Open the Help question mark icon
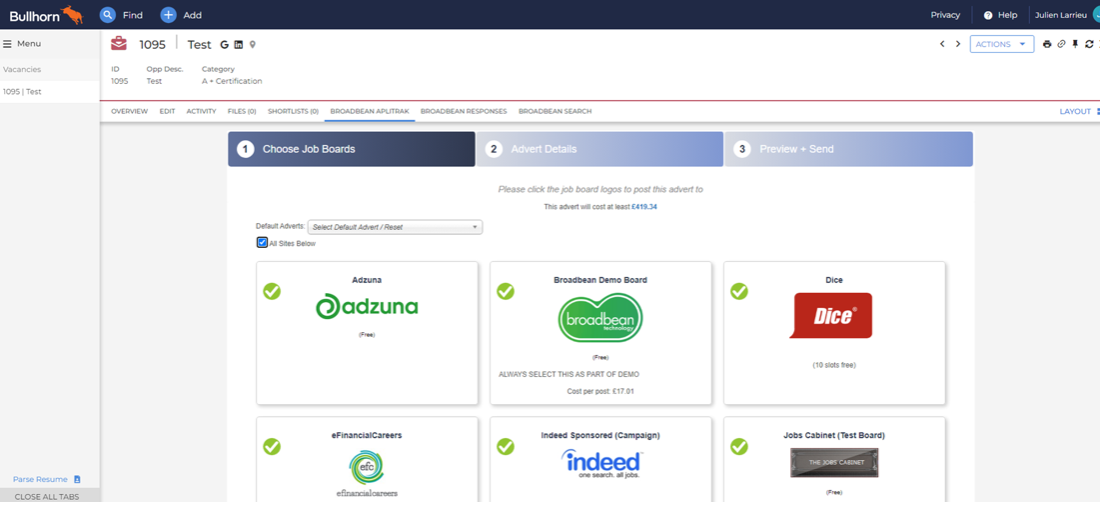Viewport: 1100px width, 507px height. 988,15
